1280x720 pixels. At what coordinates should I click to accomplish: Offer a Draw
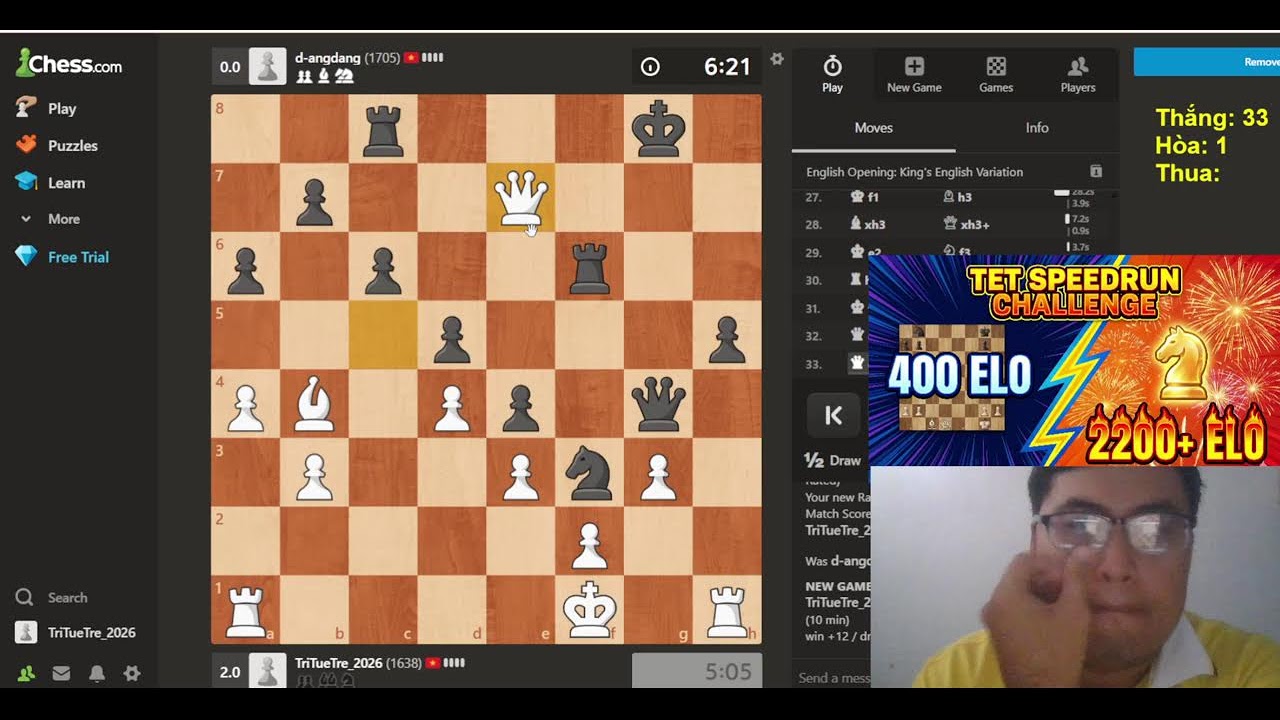tap(834, 461)
